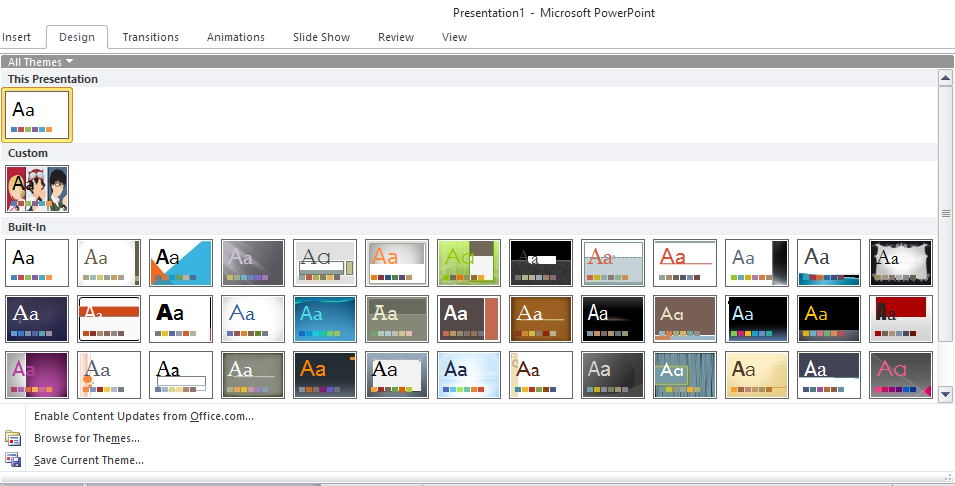The image size is (955, 486).
Task: Apply the theme with blue and orange triangles
Action: (x=181, y=263)
